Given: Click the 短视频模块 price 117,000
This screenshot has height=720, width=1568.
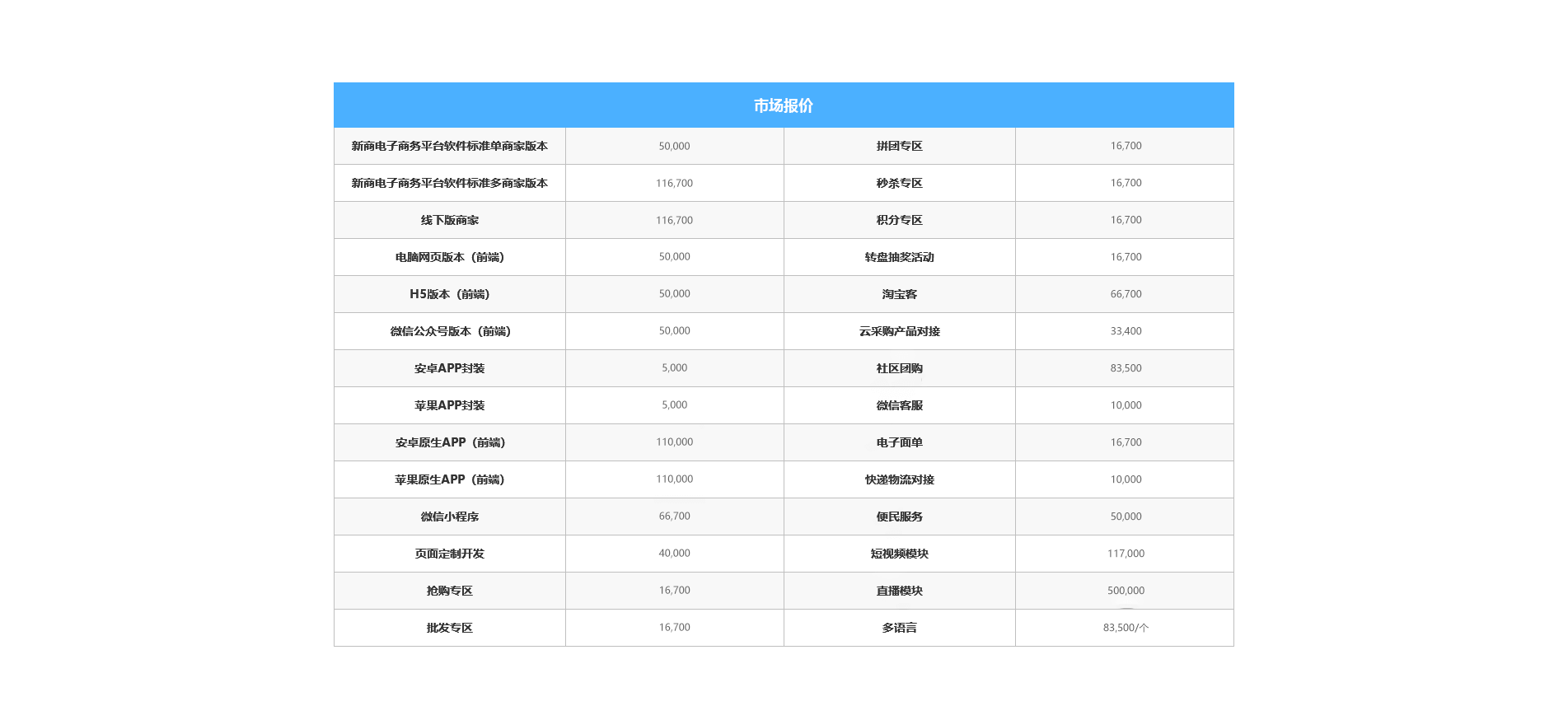Looking at the screenshot, I should [x=1126, y=554].
